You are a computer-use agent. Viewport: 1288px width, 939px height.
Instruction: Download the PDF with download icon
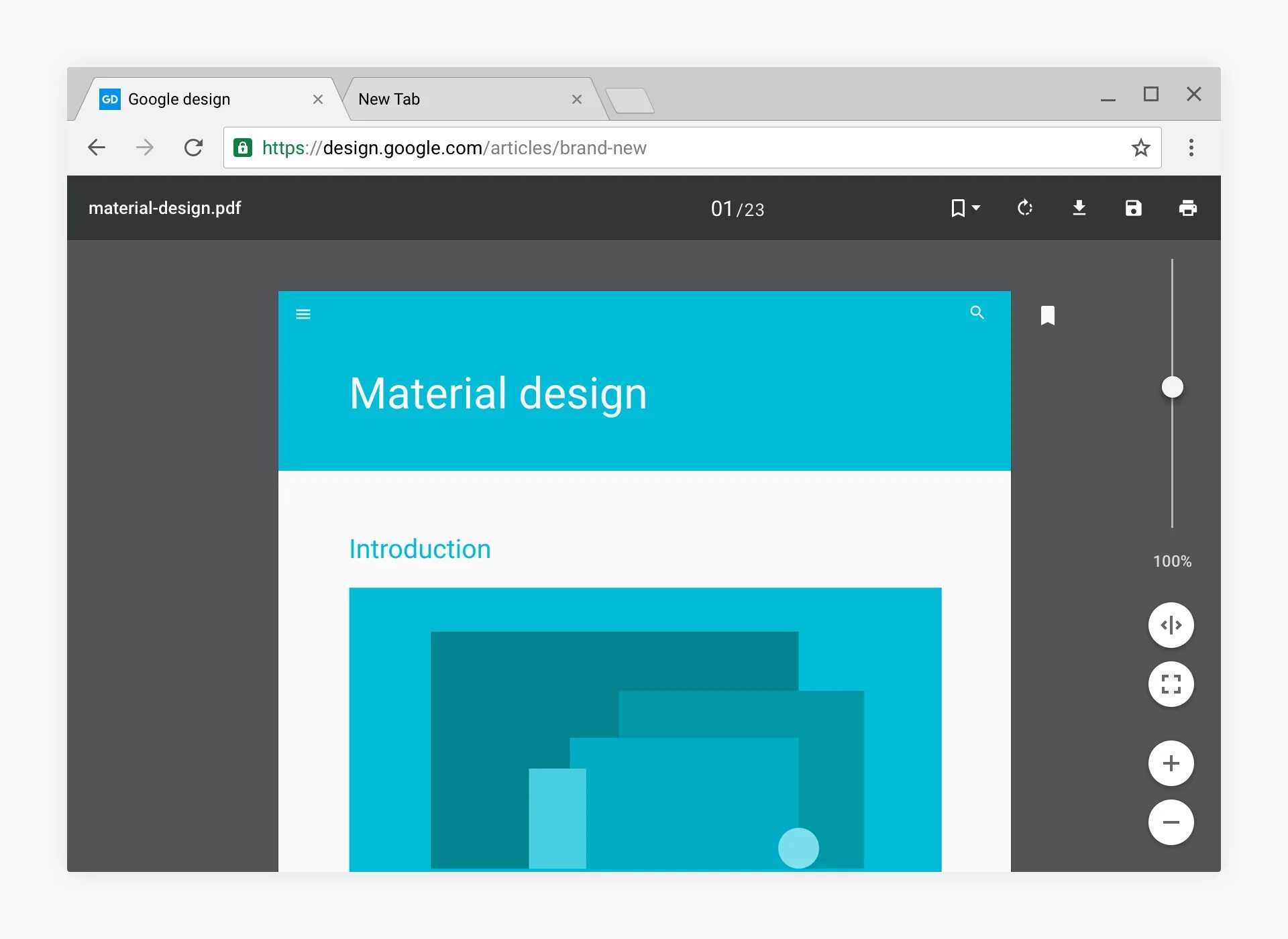pyautogui.click(x=1079, y=208)
